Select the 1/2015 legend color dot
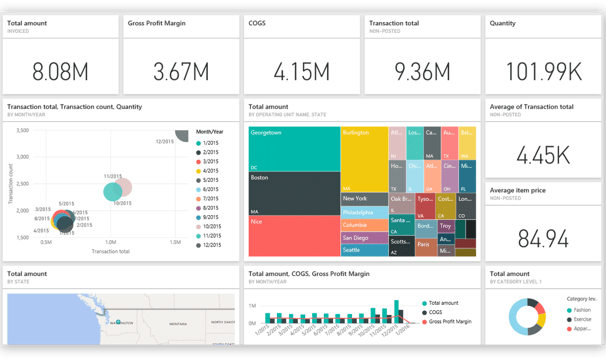 click(x=198, y=143)
